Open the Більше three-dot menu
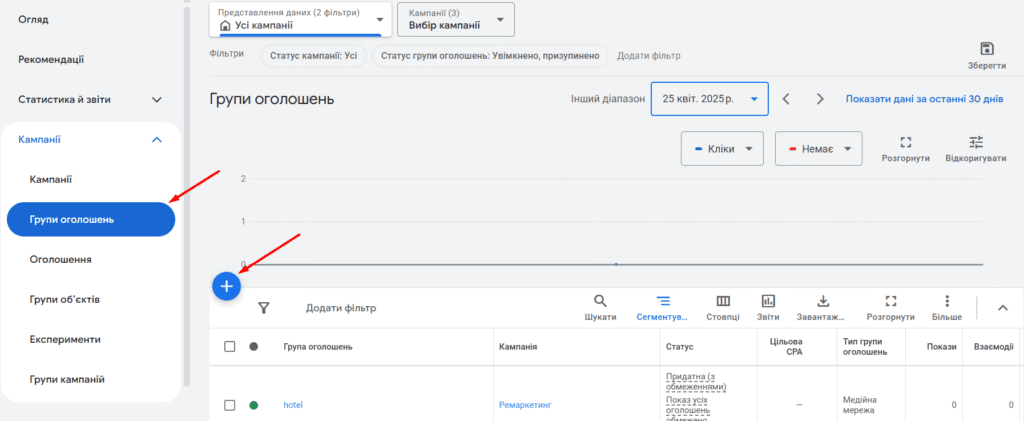The width and height of the screenshot is (1024, 421). pyautogui.click(x=946, y=302)
